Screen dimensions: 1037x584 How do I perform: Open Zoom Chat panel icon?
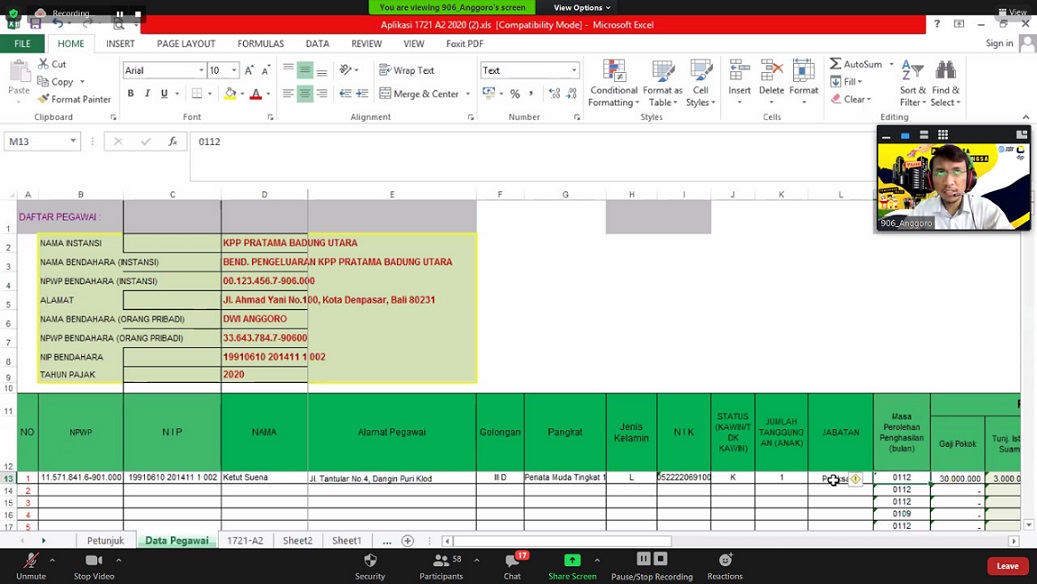click(x=512, y=564)
